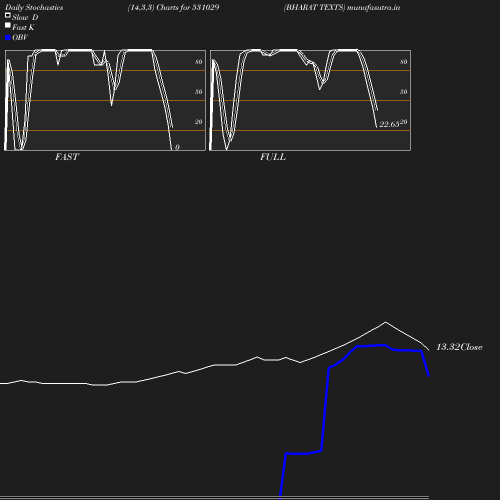Click the BHARAT TEXTS stock name

[314, 7]
